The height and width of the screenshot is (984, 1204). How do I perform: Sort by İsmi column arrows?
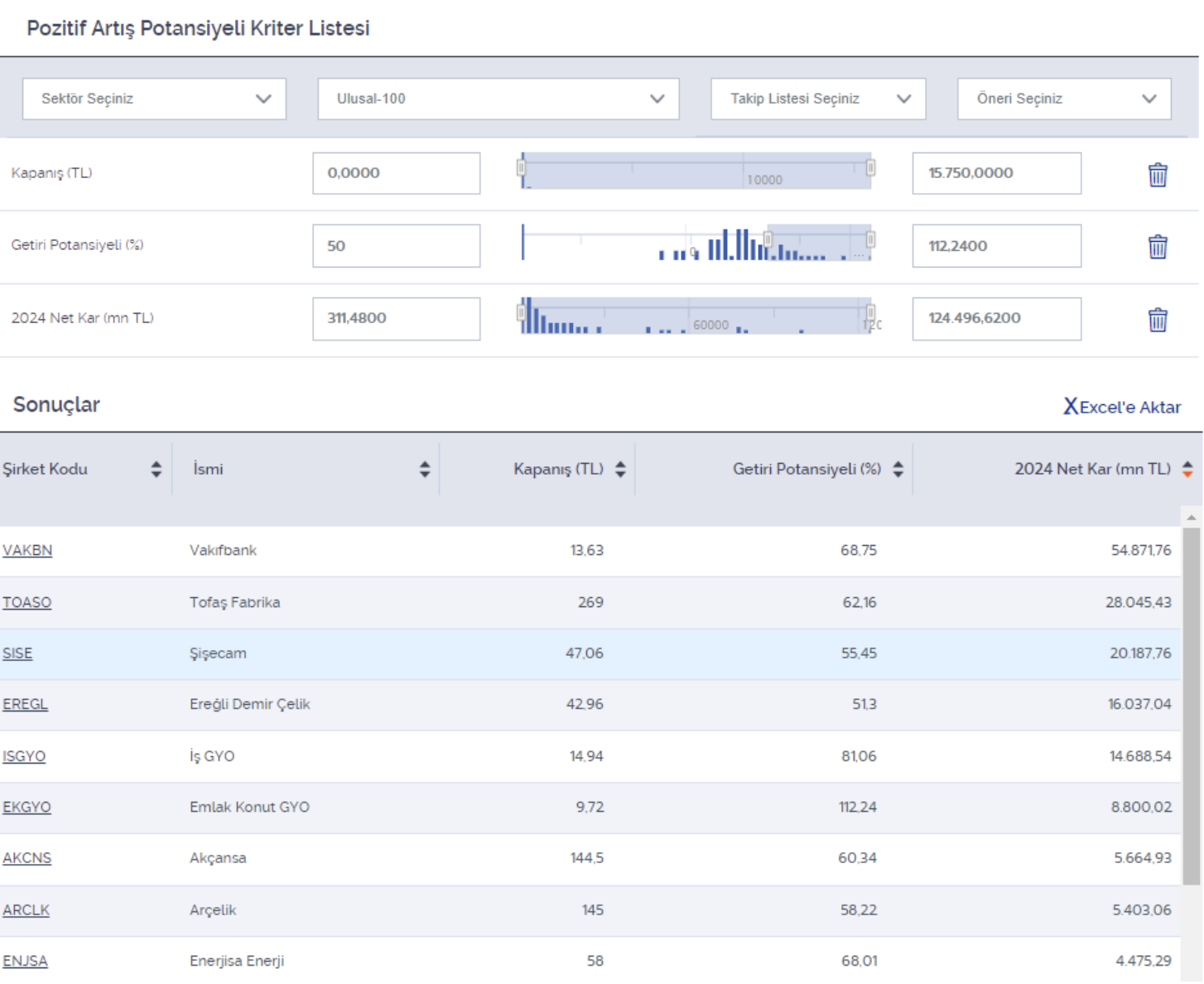click(x=425, y=470)
